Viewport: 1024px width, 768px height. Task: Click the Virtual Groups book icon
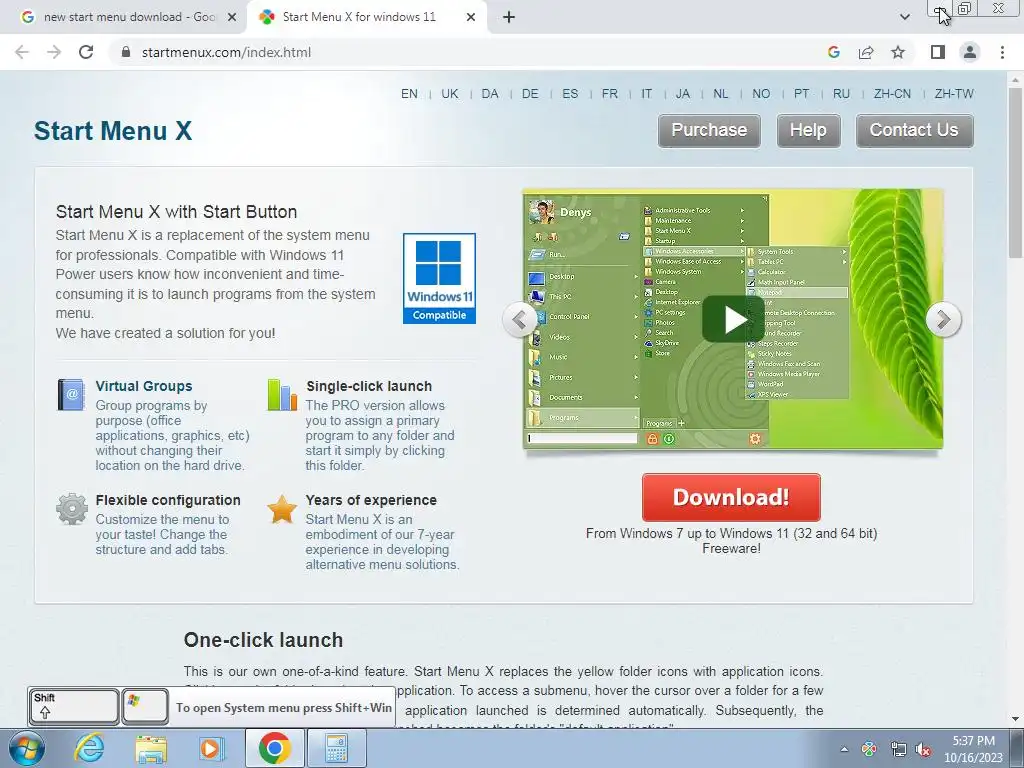coord(71,394)
